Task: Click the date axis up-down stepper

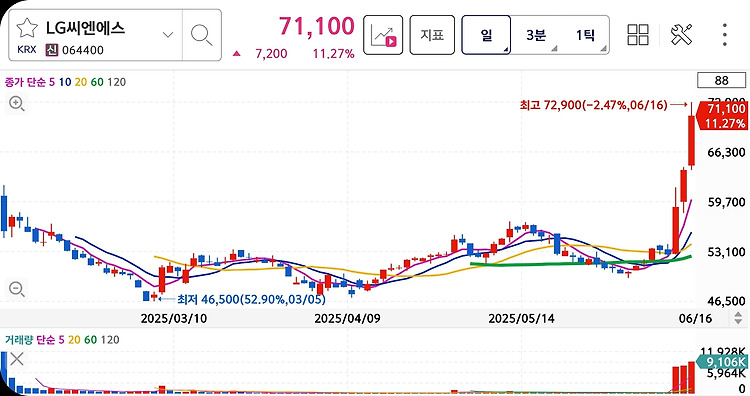Action: click(x=738, y=318)
